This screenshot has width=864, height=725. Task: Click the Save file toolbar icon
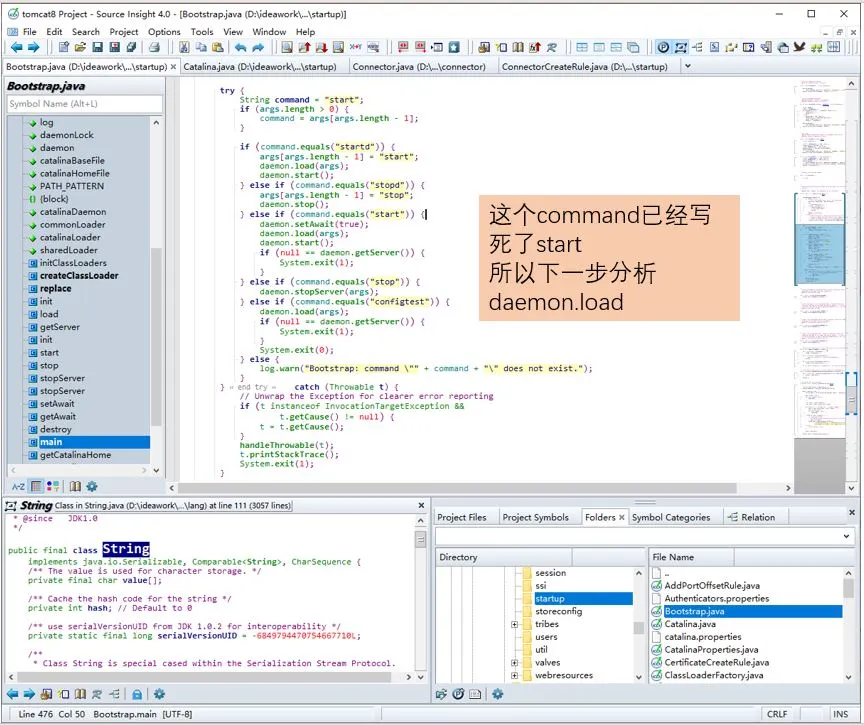tap(98, 47)
